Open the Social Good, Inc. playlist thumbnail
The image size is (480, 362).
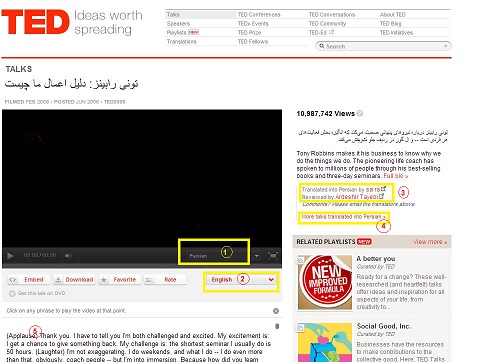pyautogui.click(x=325, y=342)
